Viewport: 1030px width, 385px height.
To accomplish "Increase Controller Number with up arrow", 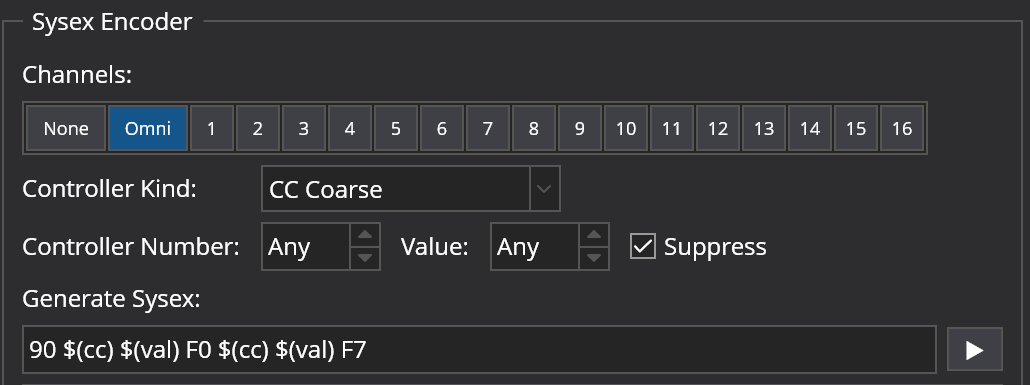I will coord(365,235).
